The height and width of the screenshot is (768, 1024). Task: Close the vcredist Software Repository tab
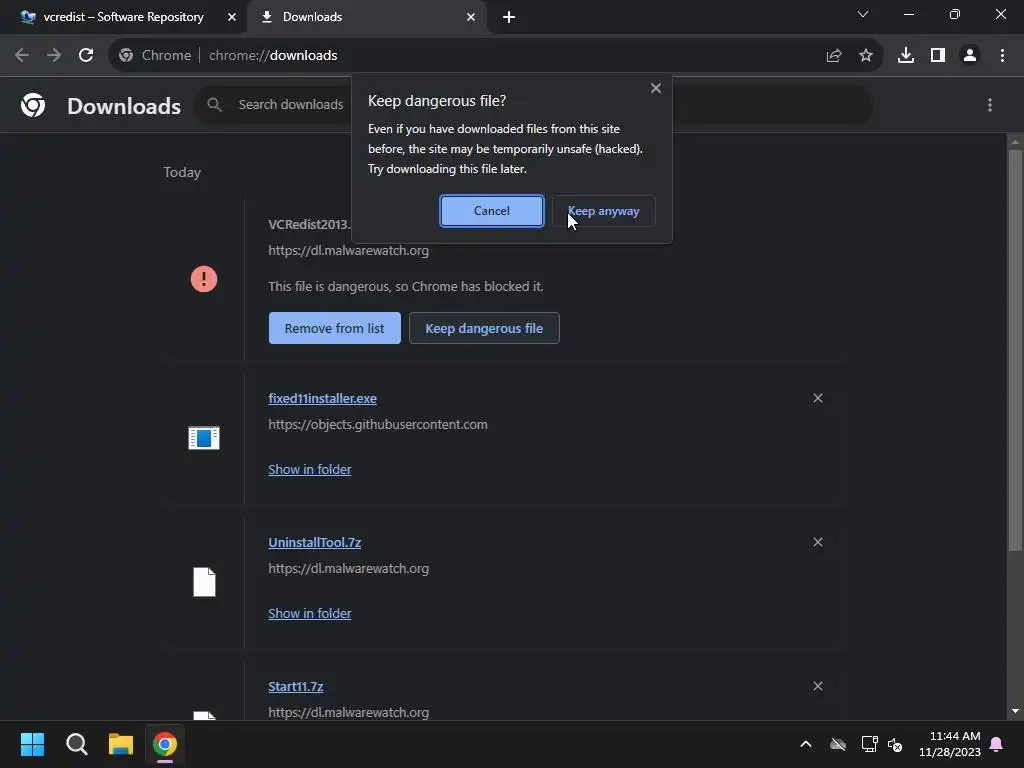(232, 17)
